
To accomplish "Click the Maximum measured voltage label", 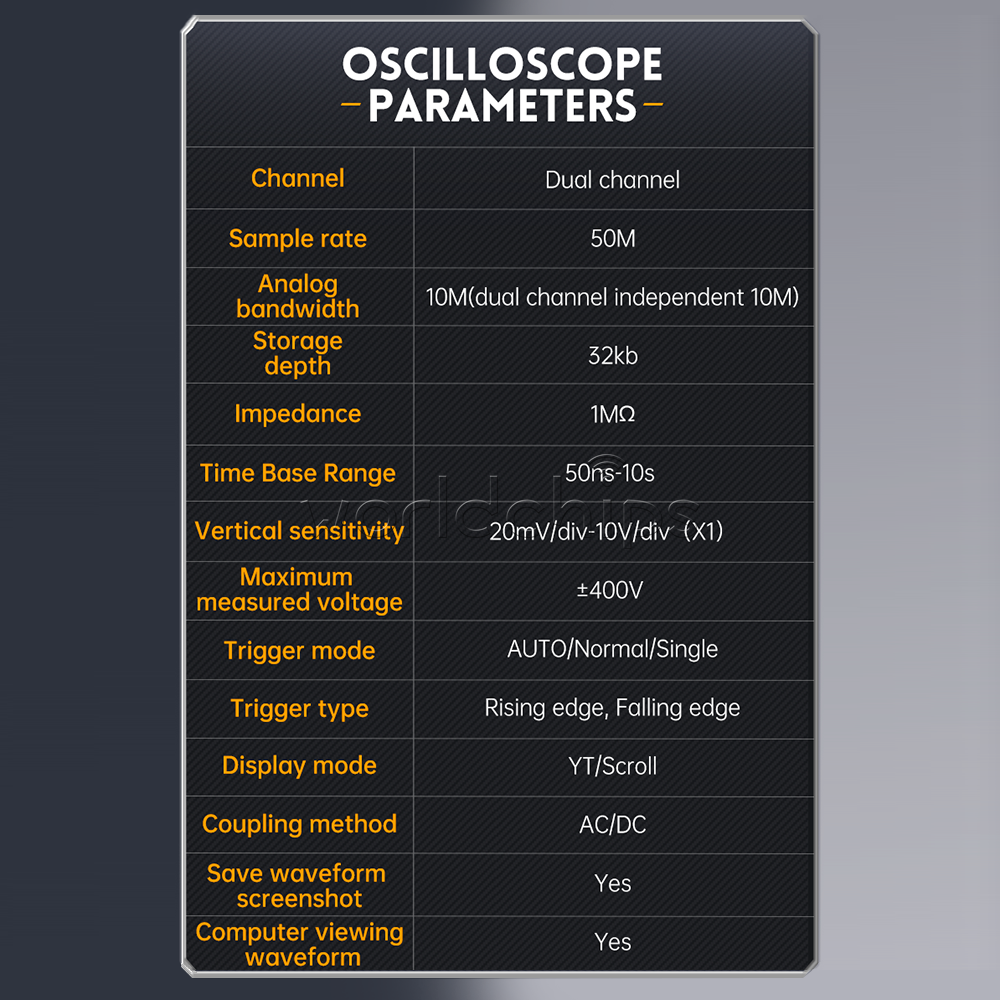I will click(x=299, y=590).
